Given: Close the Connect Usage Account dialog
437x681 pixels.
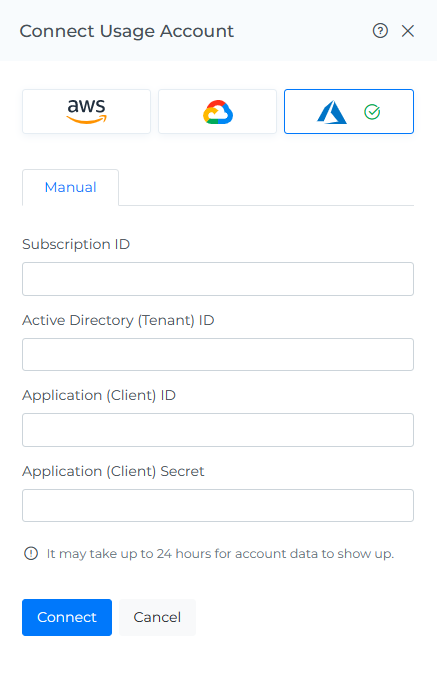Looking at the screenshot, I should point(408,31).
